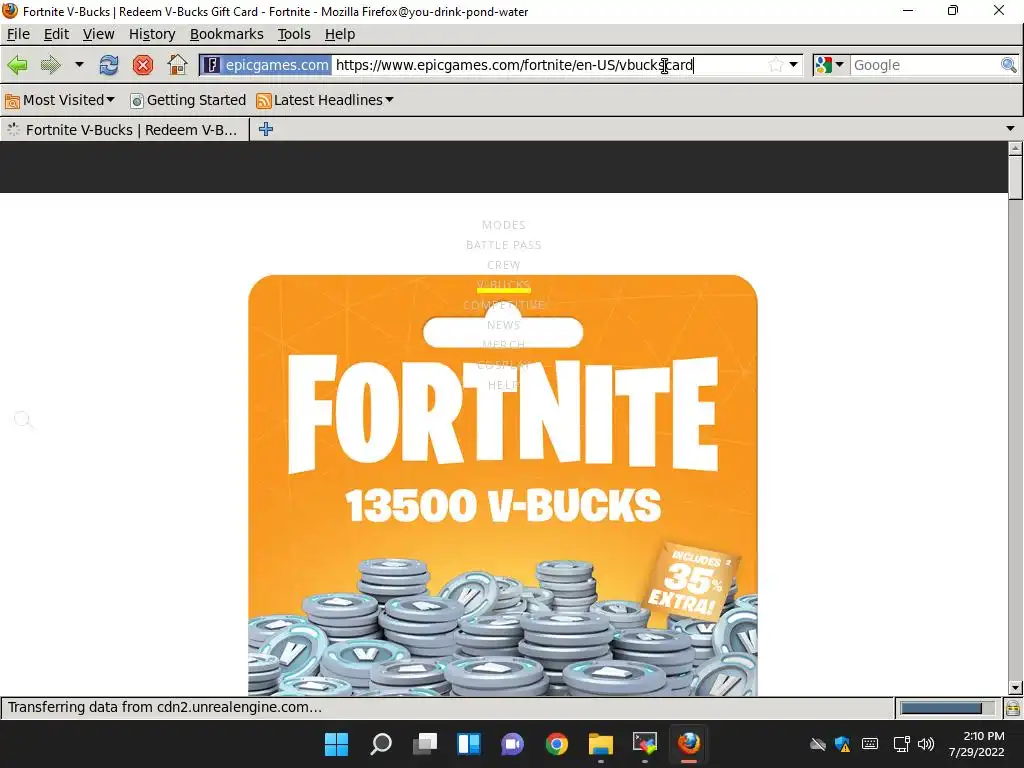Viewport: 1024px width, 768px height.
Task: Go to the Home page
Action: point(178,65)
